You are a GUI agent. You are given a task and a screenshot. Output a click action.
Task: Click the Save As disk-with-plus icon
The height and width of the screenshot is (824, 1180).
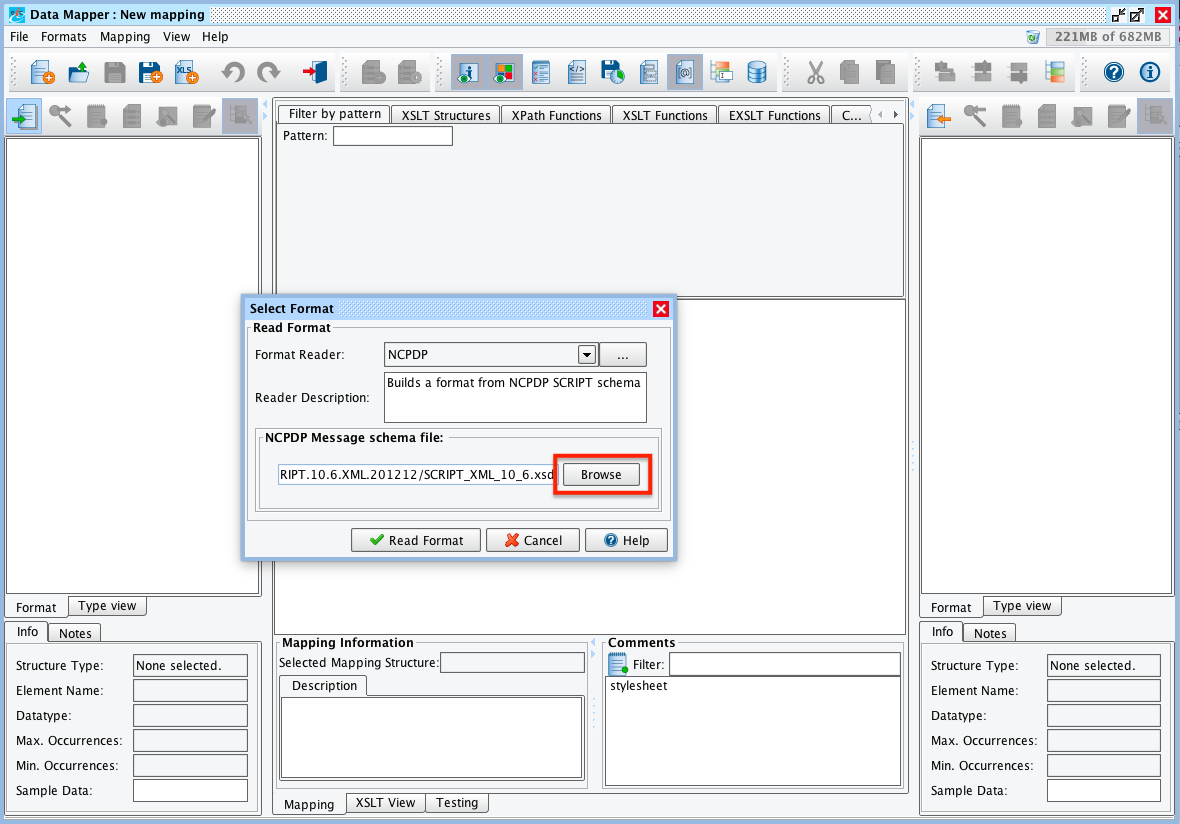(151, 72)
